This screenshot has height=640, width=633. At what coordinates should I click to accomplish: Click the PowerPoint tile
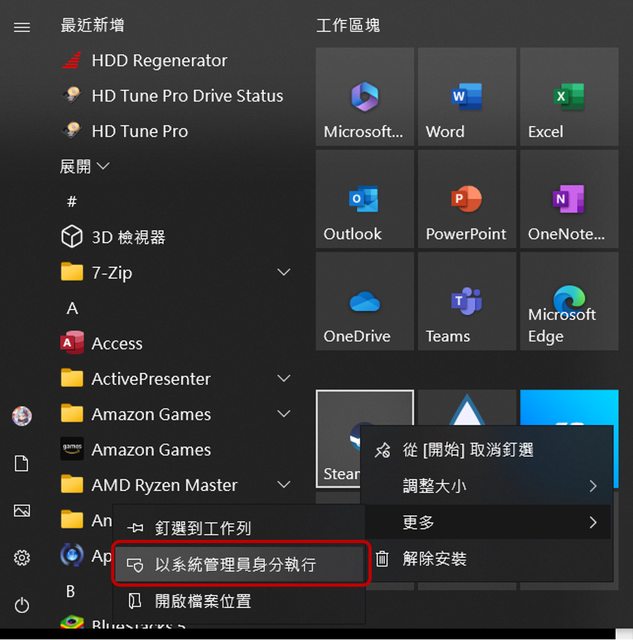[x=466, y=199]
